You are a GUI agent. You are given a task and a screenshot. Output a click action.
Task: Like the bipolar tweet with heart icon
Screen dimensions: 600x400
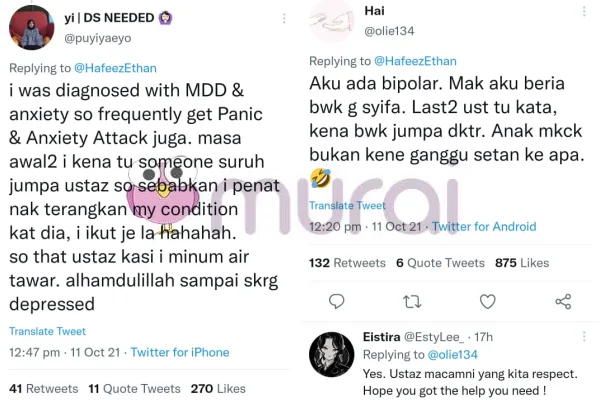(488, 302)
